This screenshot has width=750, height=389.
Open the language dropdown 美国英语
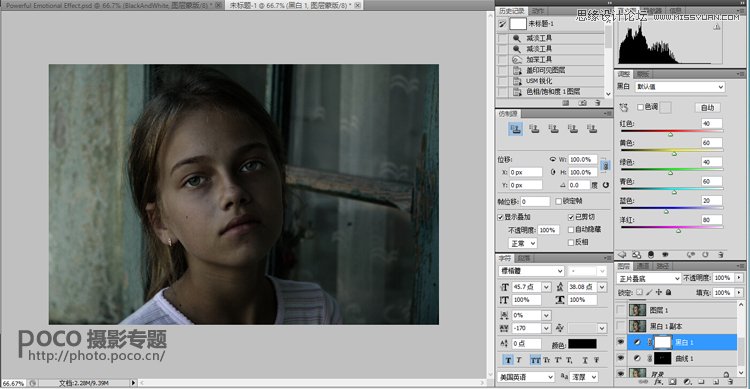coord(526,377)
